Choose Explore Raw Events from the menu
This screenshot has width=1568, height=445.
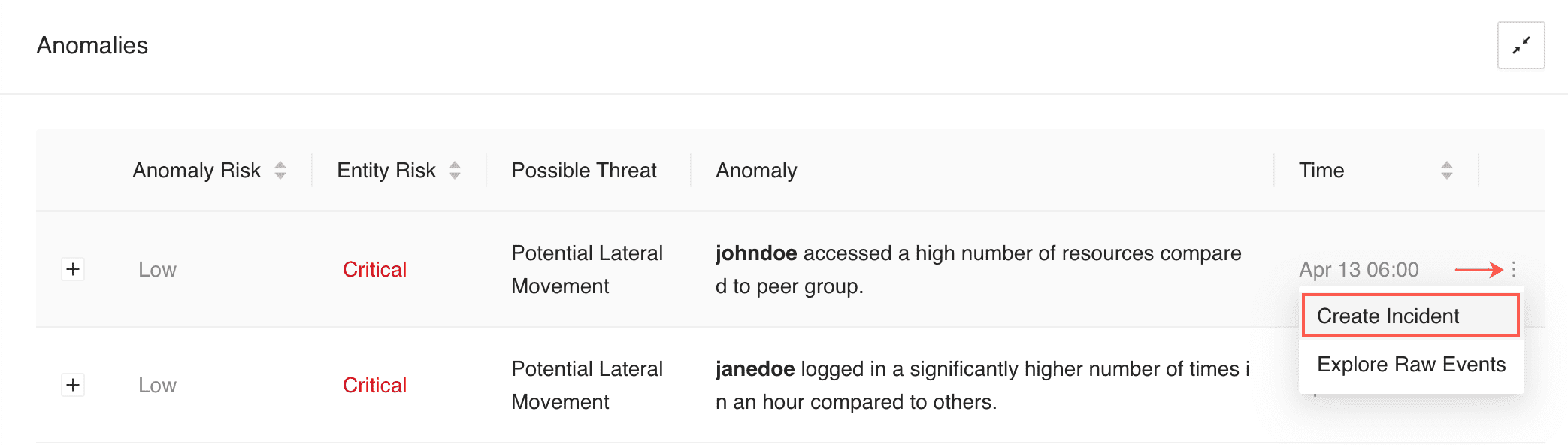pyautogui.click(x=1410, y=365)
